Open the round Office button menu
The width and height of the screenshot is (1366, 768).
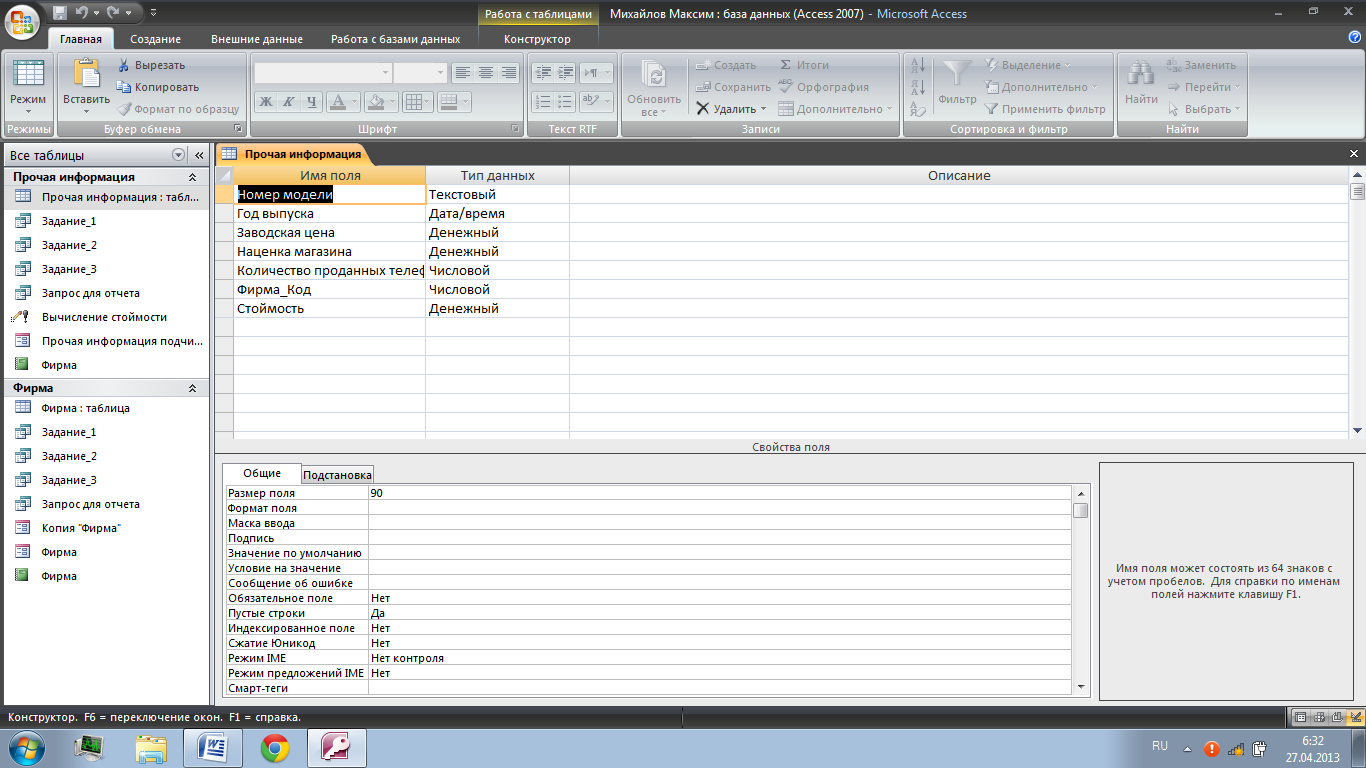pyautogui.click(x=23, y=21)
